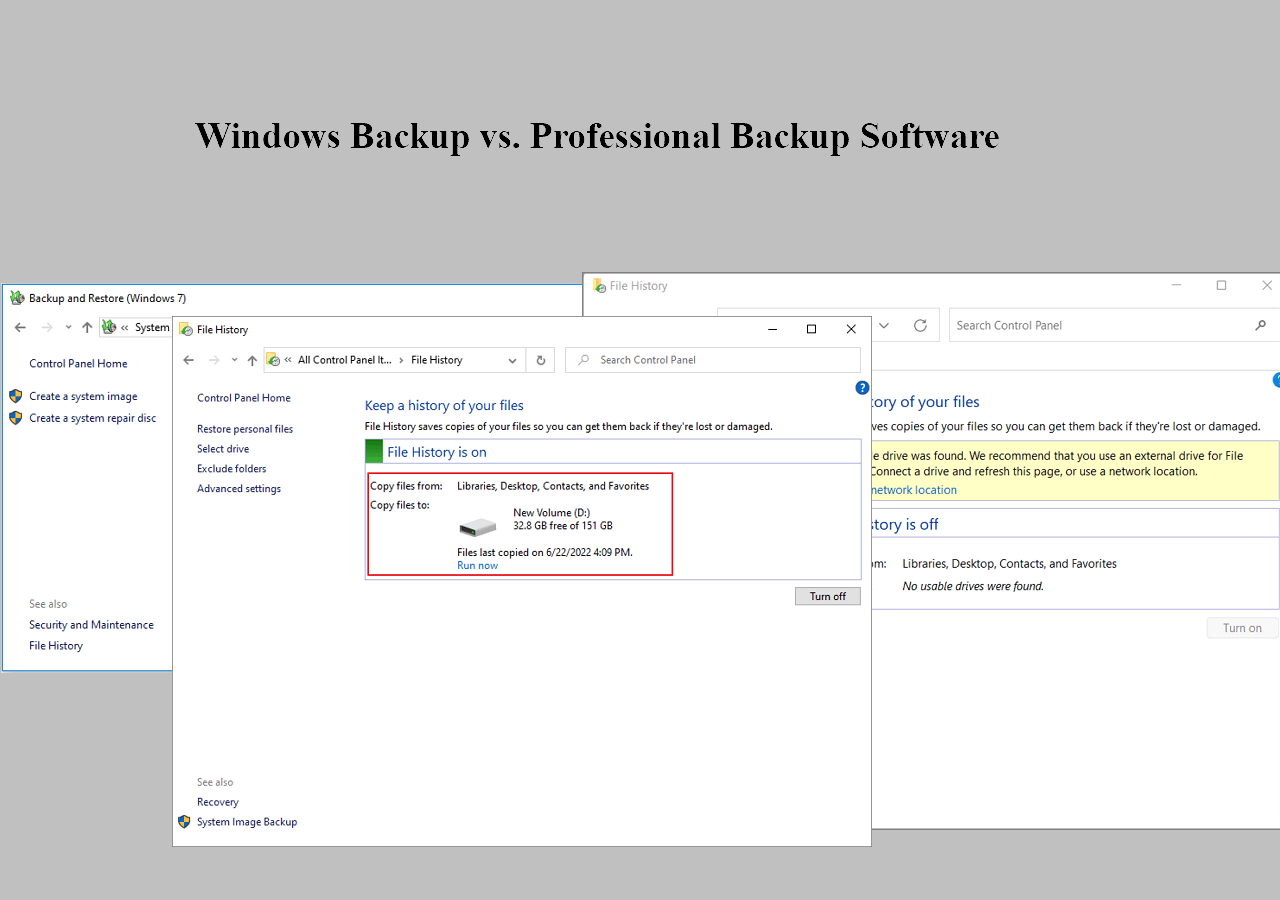Click the "Copy files from:" label

pos(407,486)
